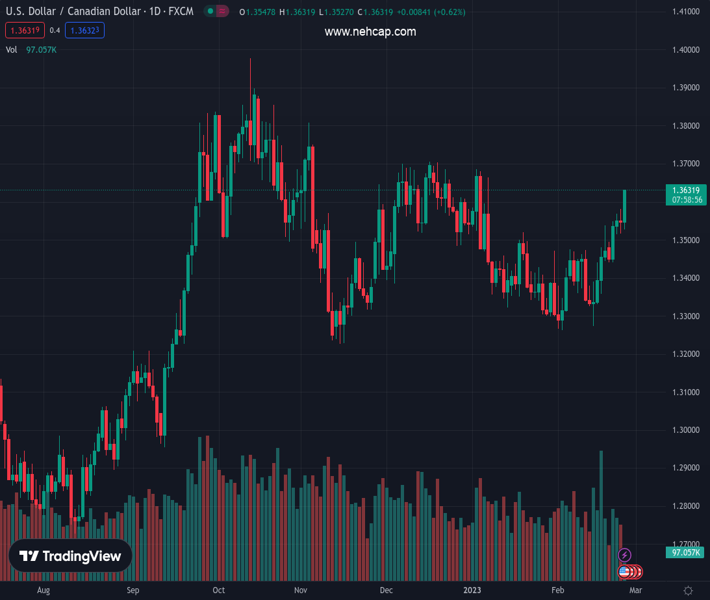
Task: Click the Sep label on time axis
Action: pyautogui.click(x=133, y=590)
